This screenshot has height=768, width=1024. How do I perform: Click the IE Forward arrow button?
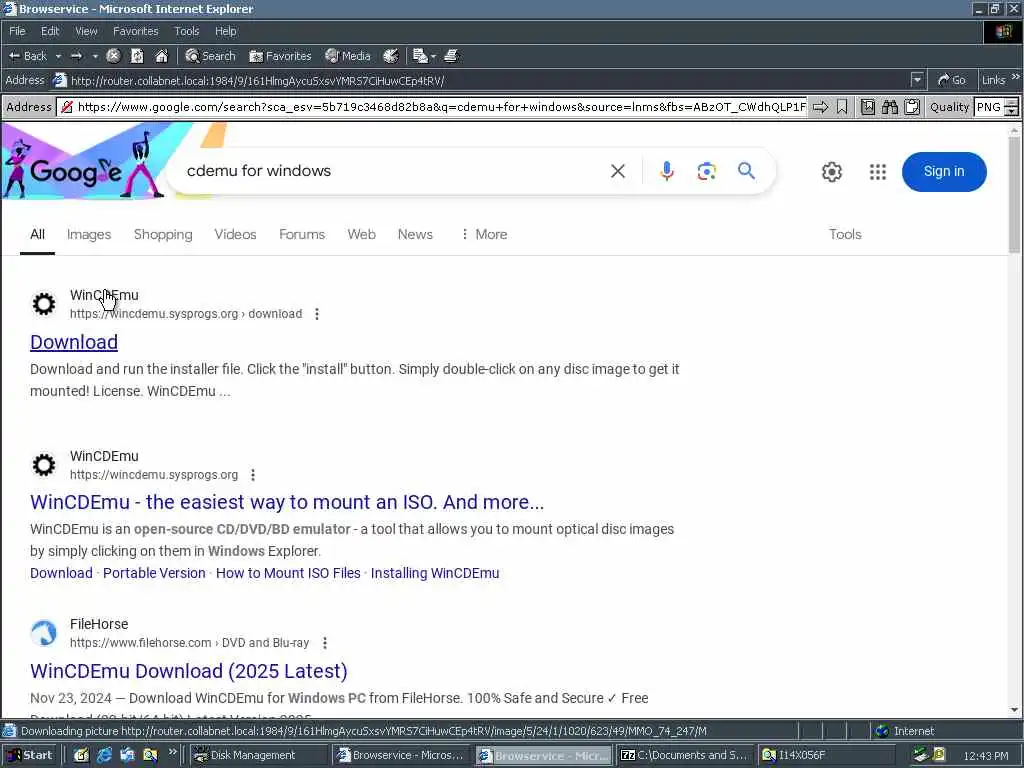click(76, 56)
